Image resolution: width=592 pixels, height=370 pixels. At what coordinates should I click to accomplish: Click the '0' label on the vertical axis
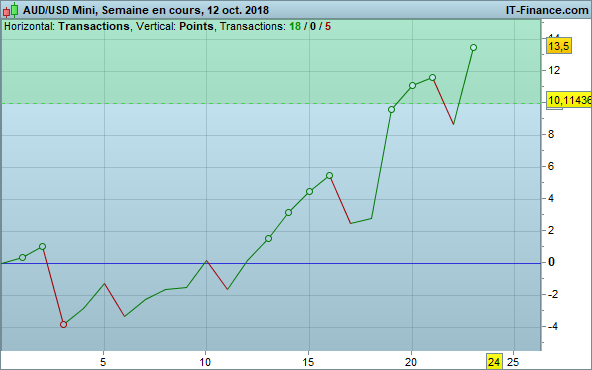coord(551,262)
